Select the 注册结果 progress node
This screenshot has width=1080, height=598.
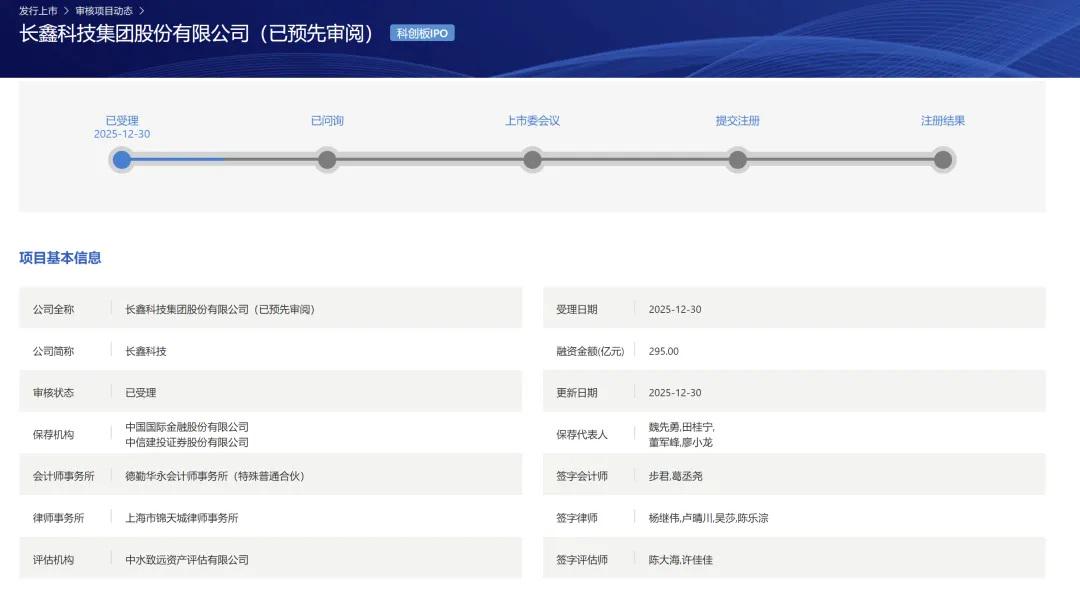pos(942,160)
